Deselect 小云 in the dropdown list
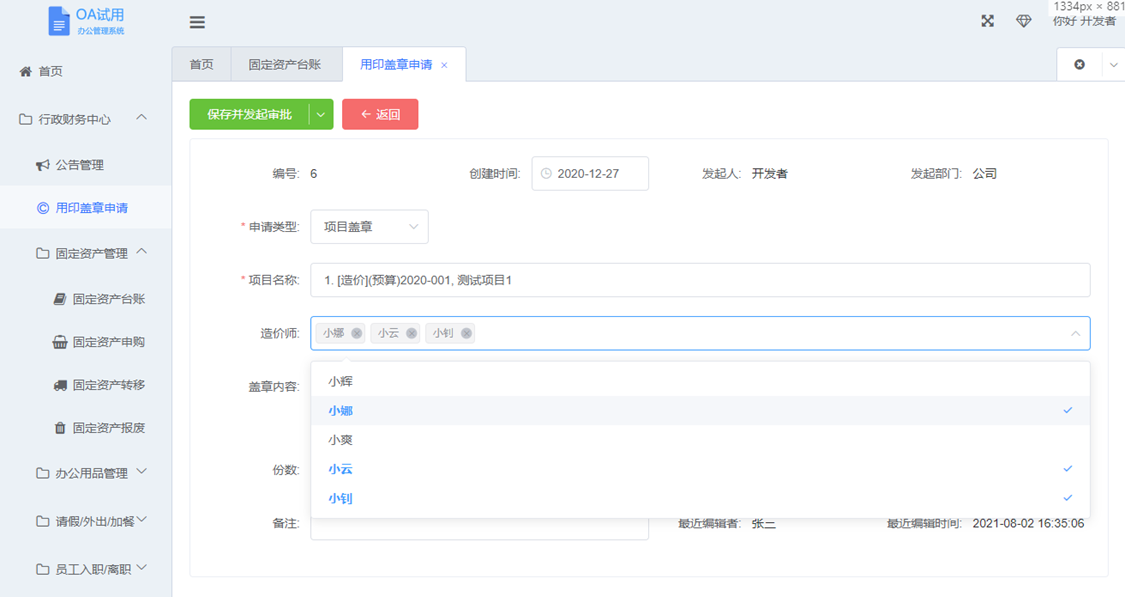The width and height of the screenshot is (1125, 597). point(700,469)
